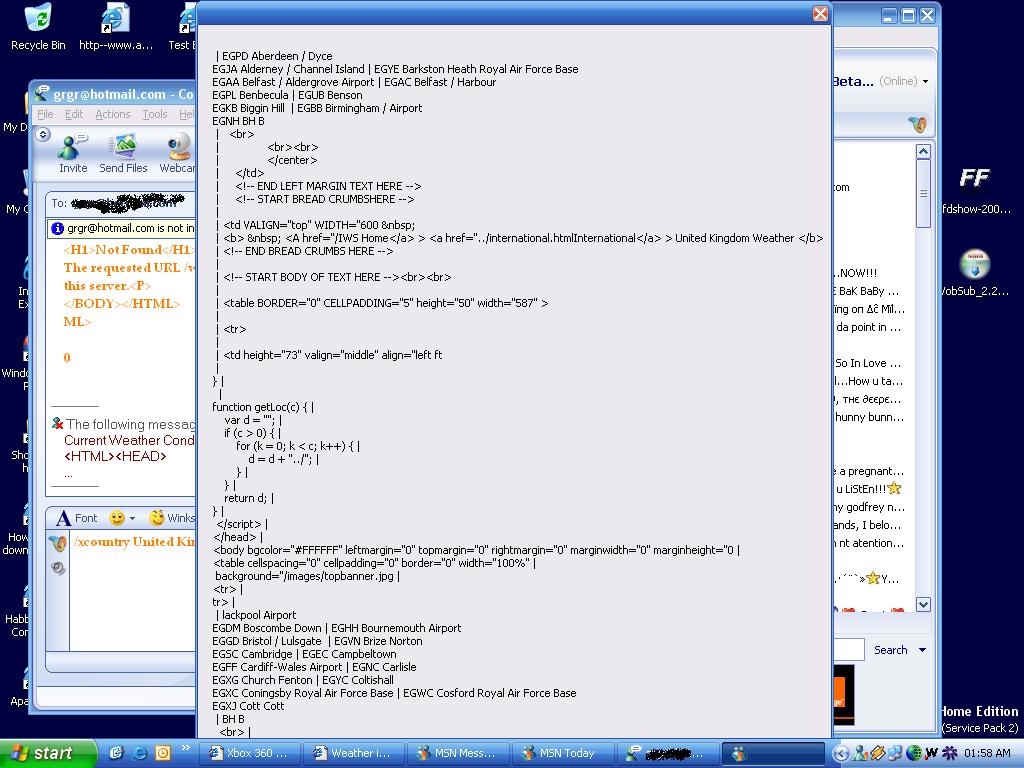Close the HTML source text window
The image size is (1024, 768).
coord(820,13)
